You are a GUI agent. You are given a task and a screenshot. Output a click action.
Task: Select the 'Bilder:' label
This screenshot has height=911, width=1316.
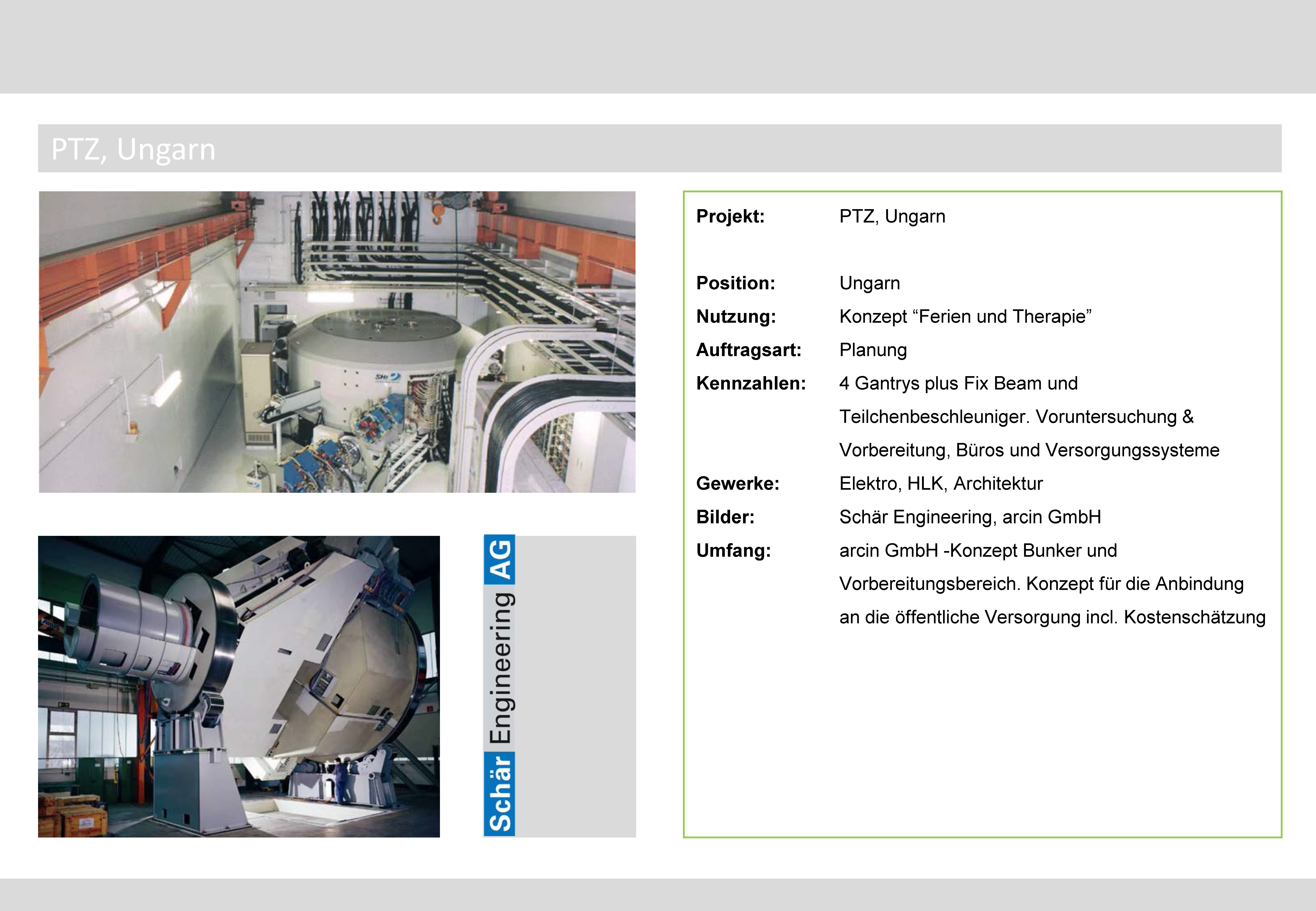click(x=725, y=517)
